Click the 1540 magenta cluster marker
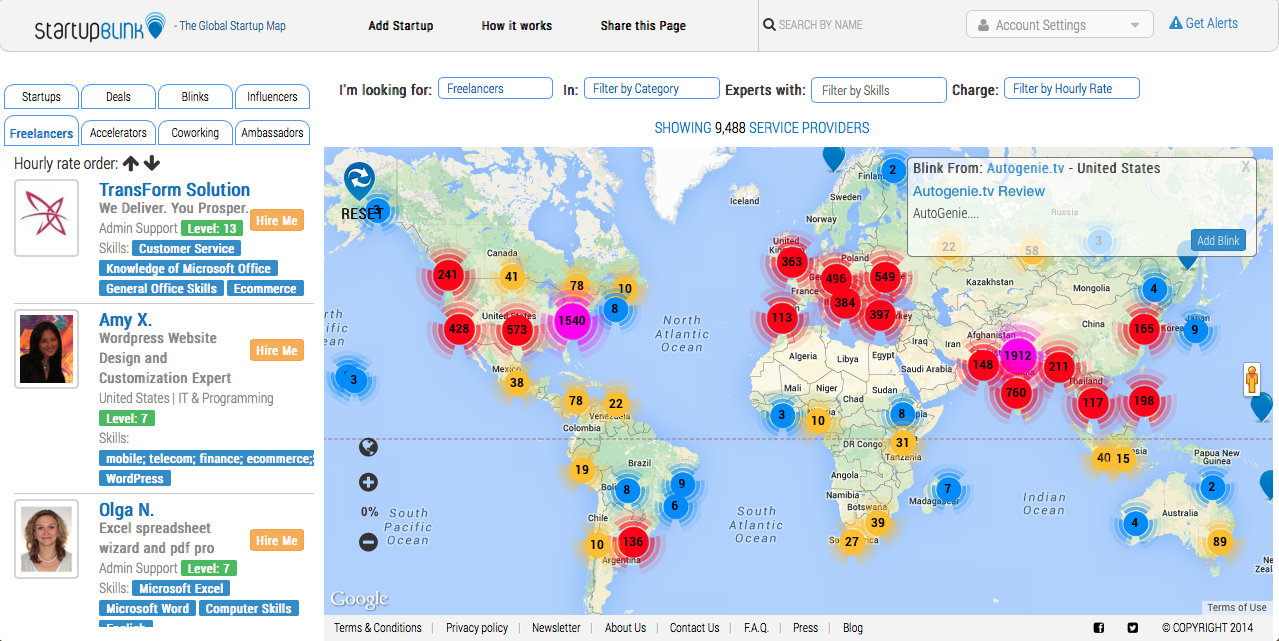Viewport: 1279px width, 641px height. [572, 321]
